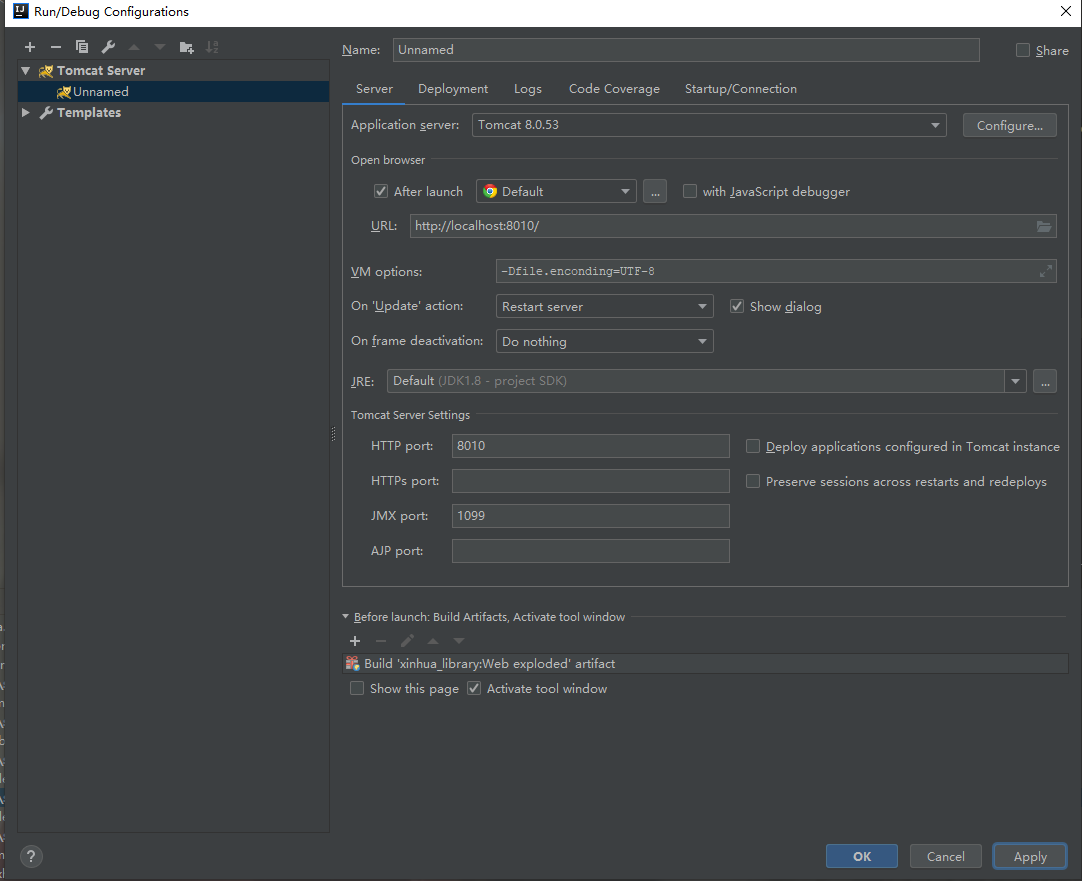Open the Code Coverage tab
Viewport: 1082px width, 881px height.
(x=614, y=89)
